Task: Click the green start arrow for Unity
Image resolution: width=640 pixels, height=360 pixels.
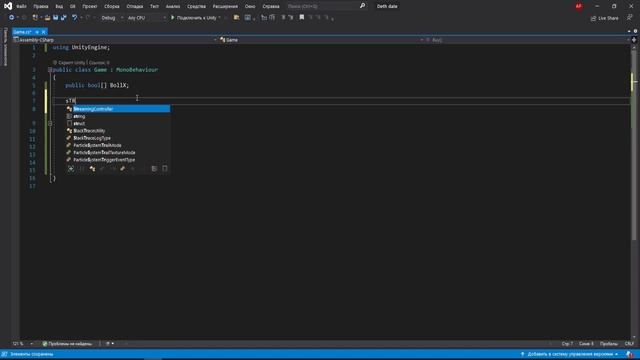Action: tap(173, 18)
